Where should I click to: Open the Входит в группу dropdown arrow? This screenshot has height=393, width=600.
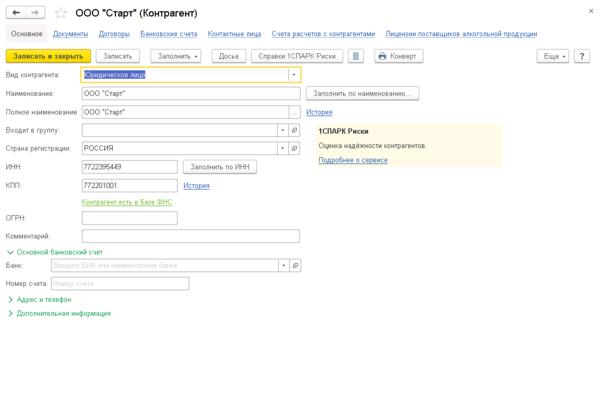click(x=283, y=130)
